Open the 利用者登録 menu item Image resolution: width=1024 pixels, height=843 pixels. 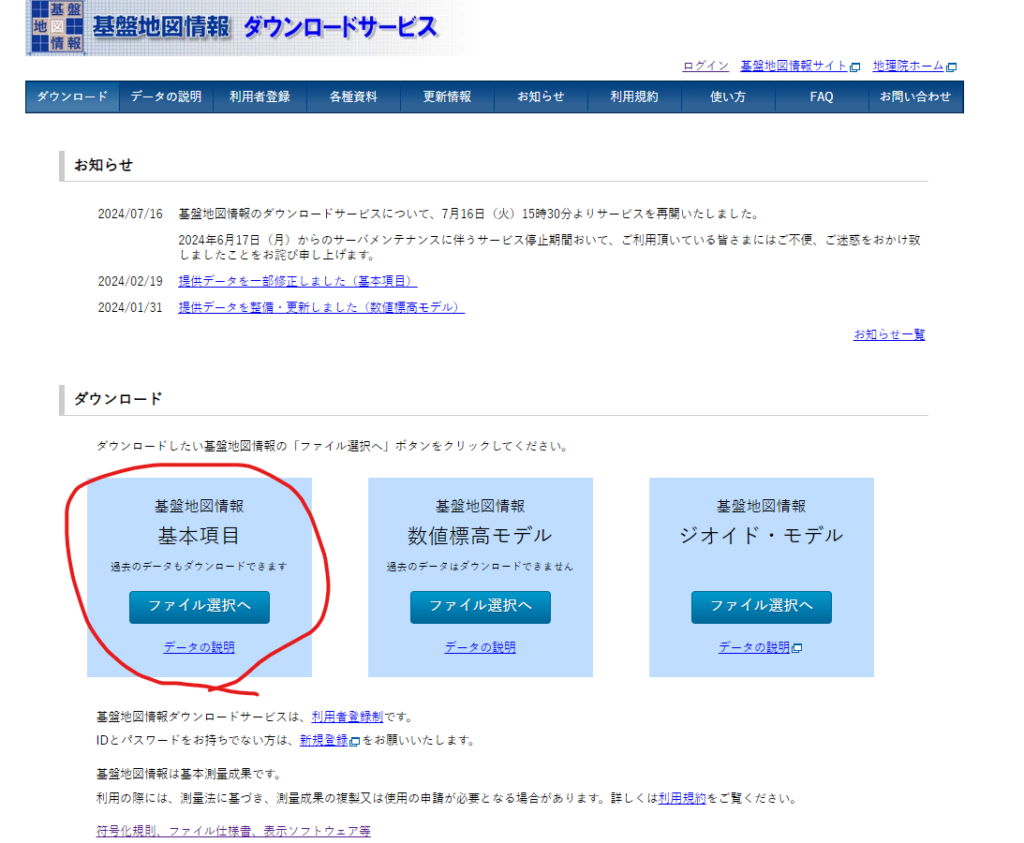[259, 97]
